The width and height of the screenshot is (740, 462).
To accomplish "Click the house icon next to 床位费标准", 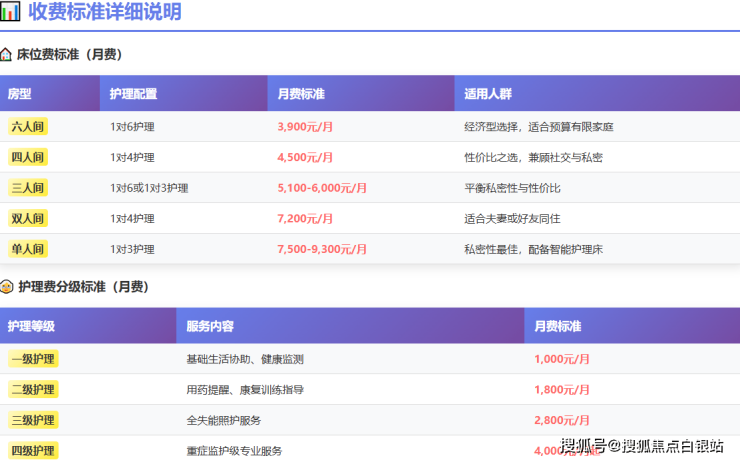I will point(7,55).
